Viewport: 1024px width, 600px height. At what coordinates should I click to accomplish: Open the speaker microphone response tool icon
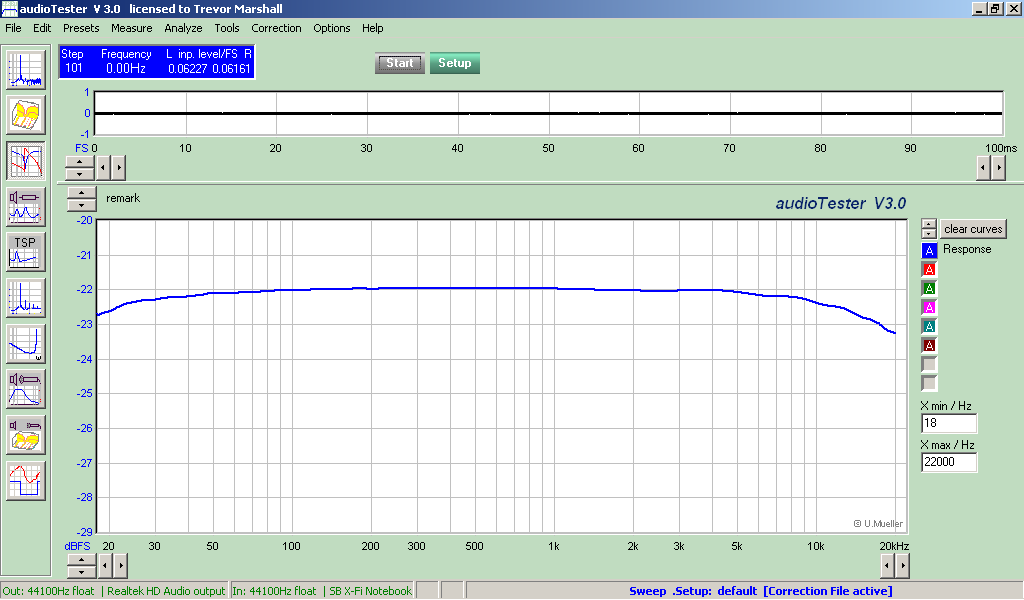25,389
